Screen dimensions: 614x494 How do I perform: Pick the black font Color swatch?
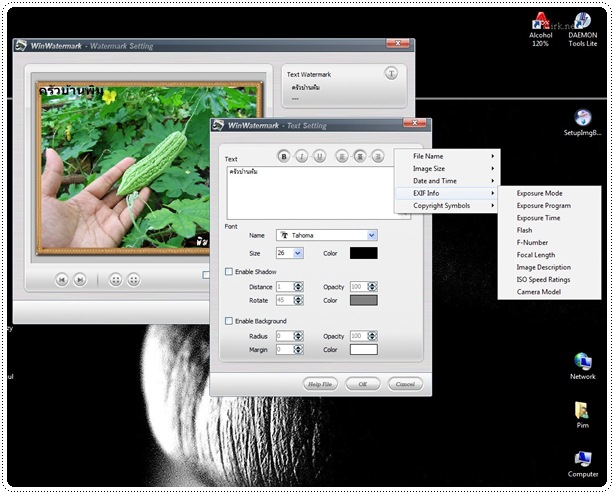click(x=364, y=253)
